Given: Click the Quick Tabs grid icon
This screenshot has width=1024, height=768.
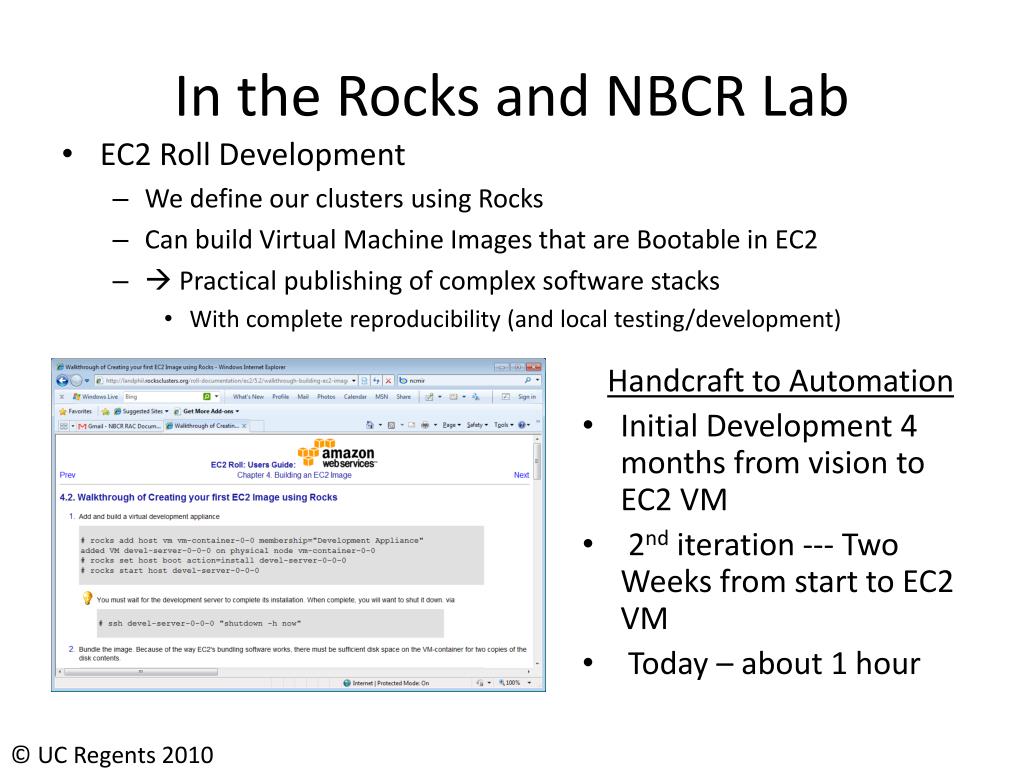Looking at the screenshot, I should click(x=64, y=426).
